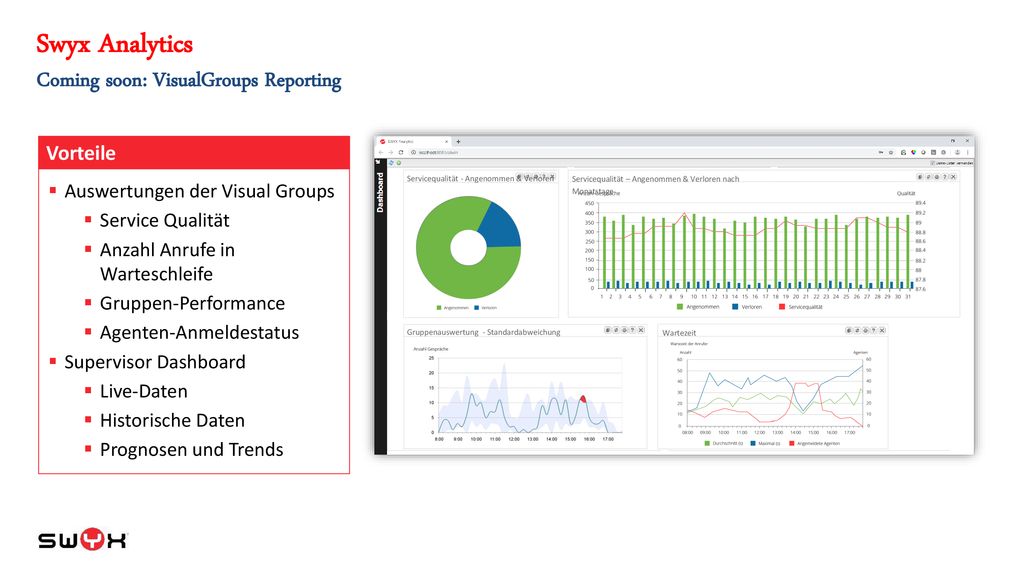Screen dimensions: 1024x576
Task: Click the 'Swyx Analytics' slide title
Action: pos(114,44)
